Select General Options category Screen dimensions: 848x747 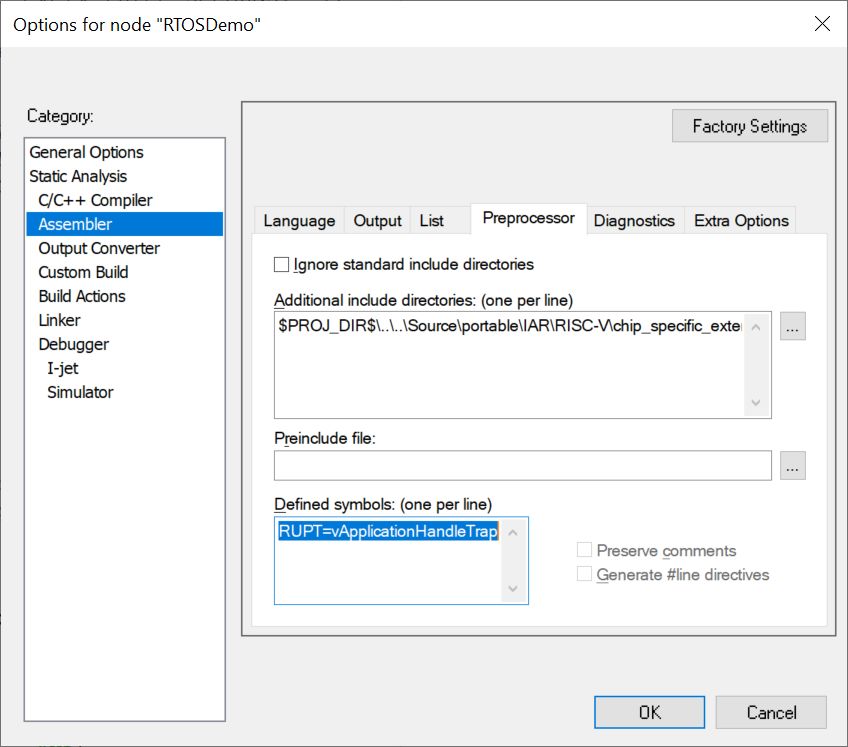[x=86, y=152]
